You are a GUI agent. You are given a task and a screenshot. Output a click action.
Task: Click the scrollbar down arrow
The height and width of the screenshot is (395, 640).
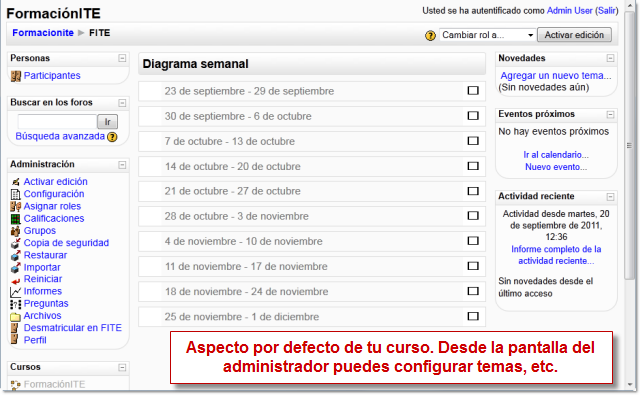coord(629,384)
